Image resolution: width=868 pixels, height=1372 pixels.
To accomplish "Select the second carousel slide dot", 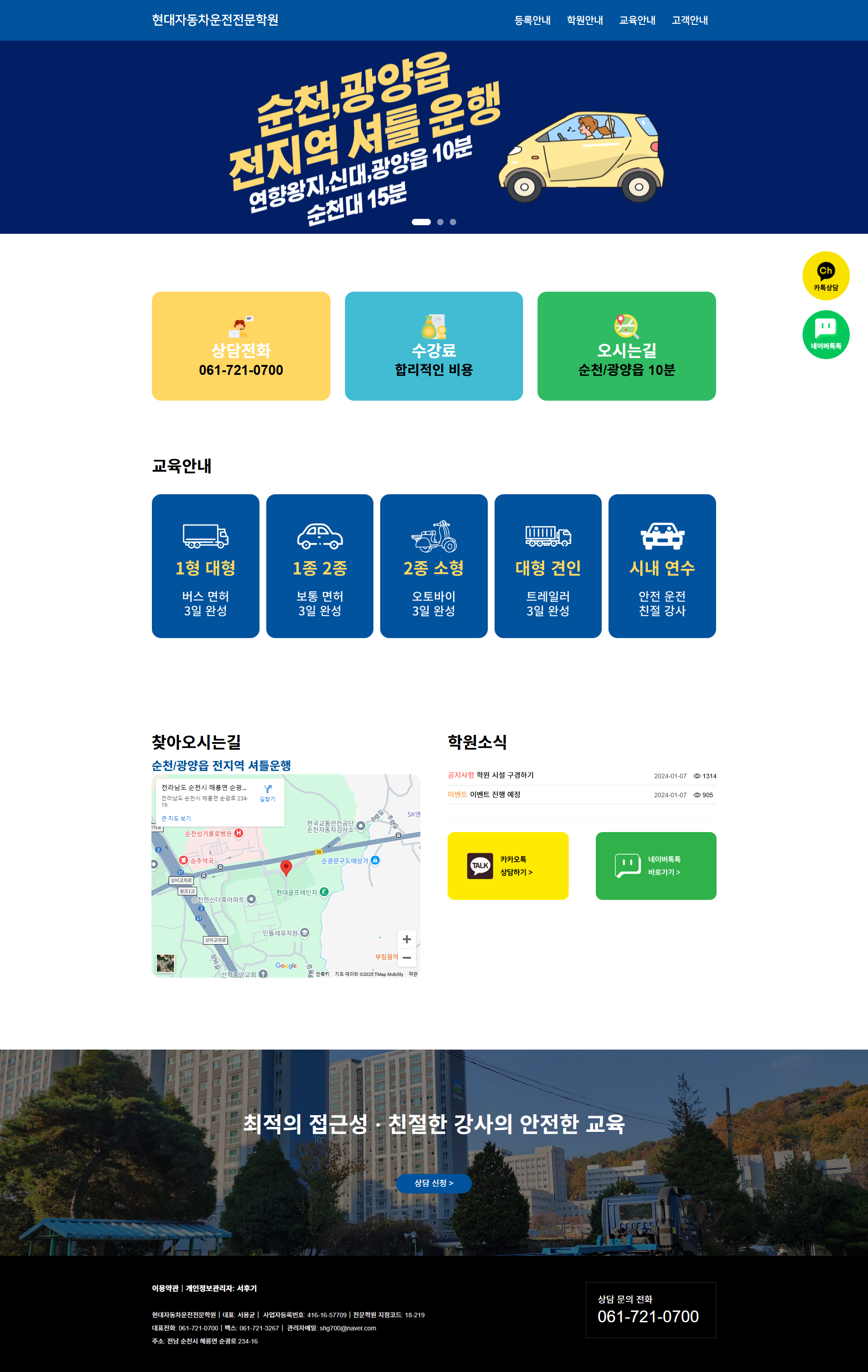I will (440, 222).
